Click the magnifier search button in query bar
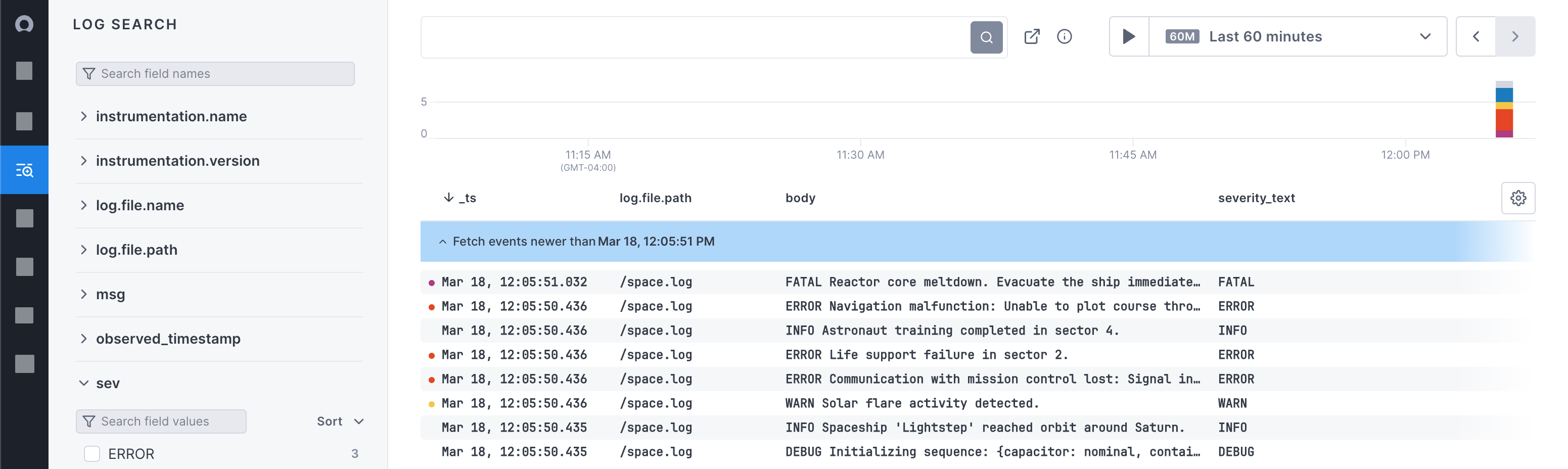 (986, 37)
